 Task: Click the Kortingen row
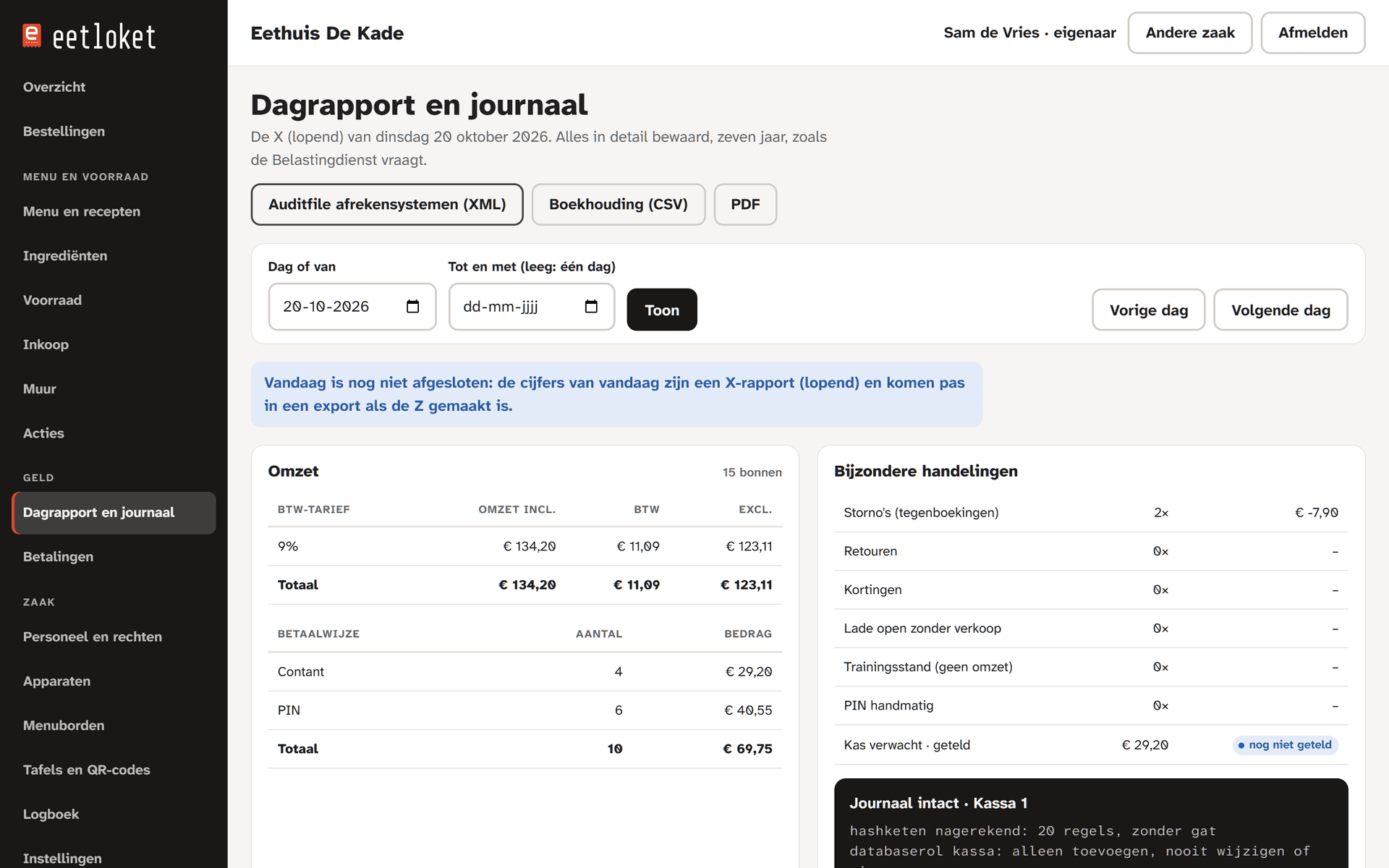1091,590
